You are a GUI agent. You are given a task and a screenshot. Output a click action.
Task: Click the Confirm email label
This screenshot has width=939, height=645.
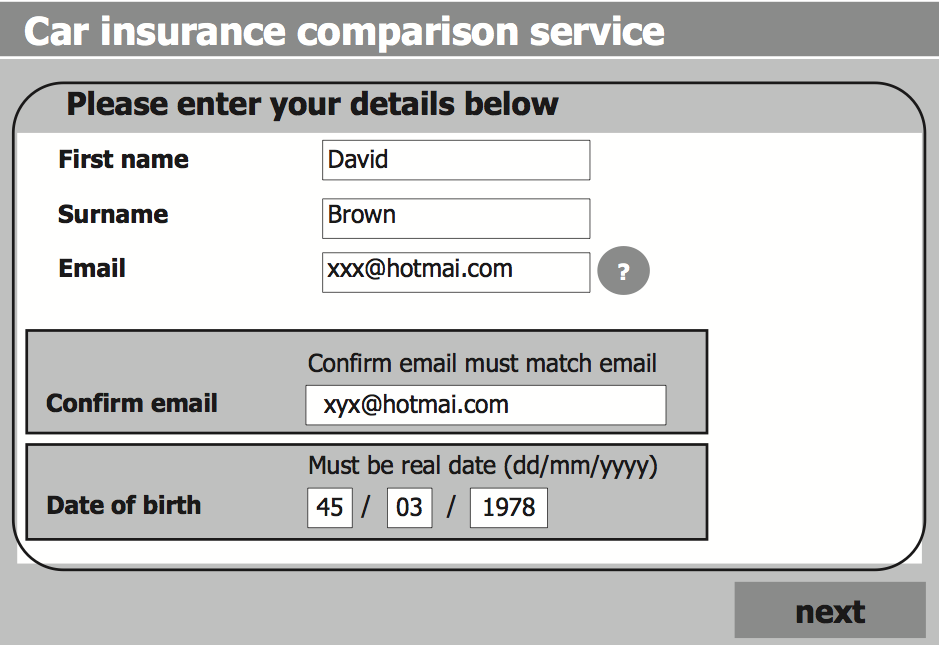(x=132, y=404)
